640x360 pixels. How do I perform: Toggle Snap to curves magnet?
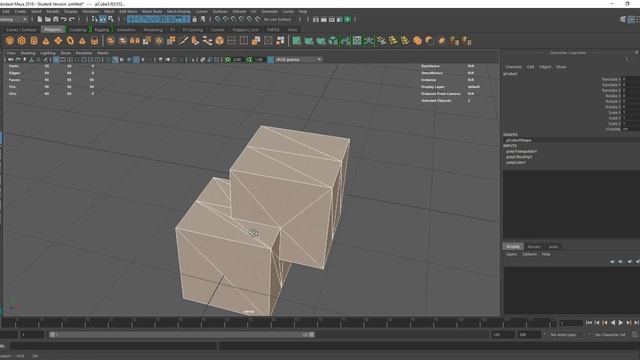226,19
